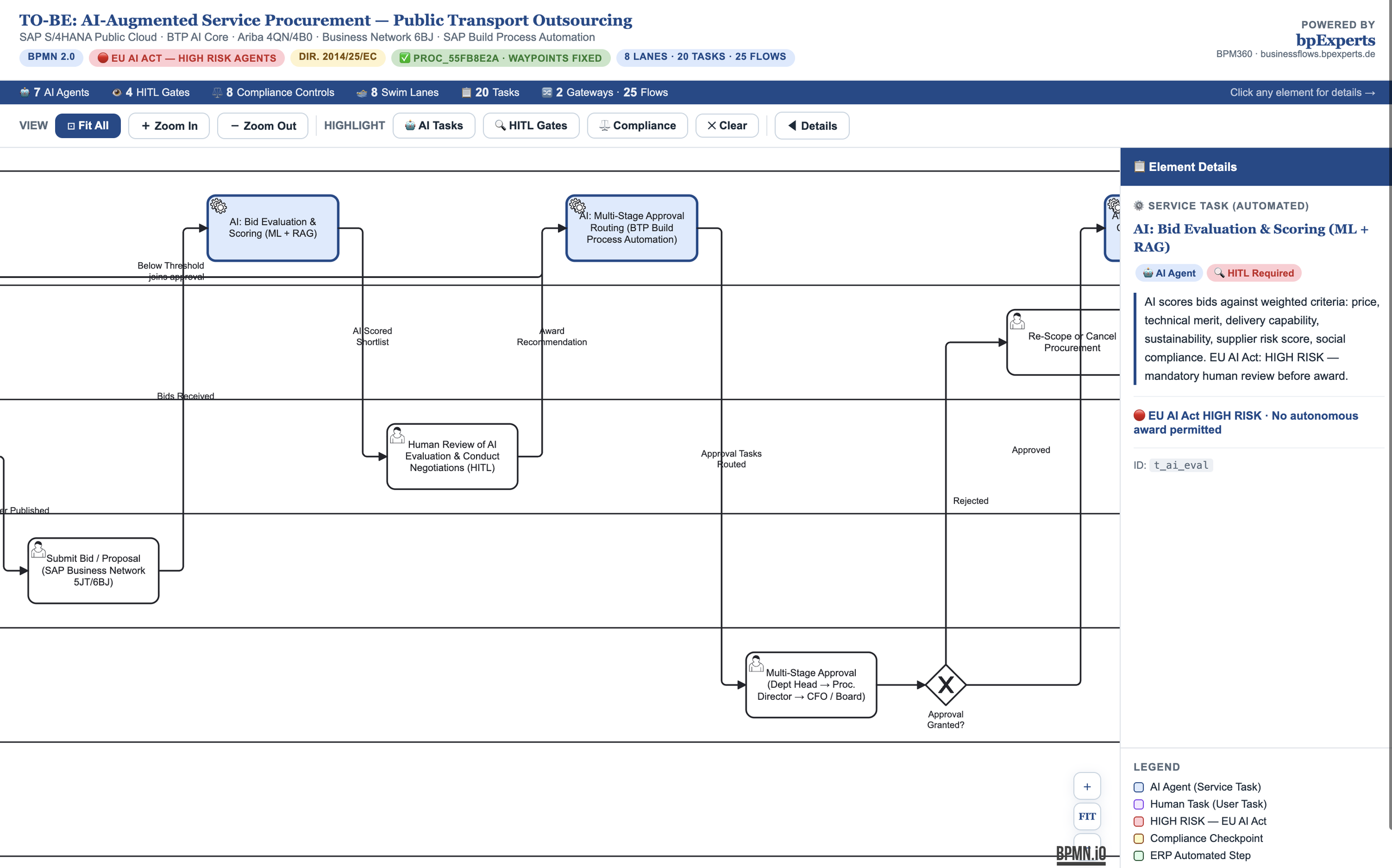1392x868 pixels.
Task: Click HIGH RISK legend color swatch
Action: (x=1139, y=821)
